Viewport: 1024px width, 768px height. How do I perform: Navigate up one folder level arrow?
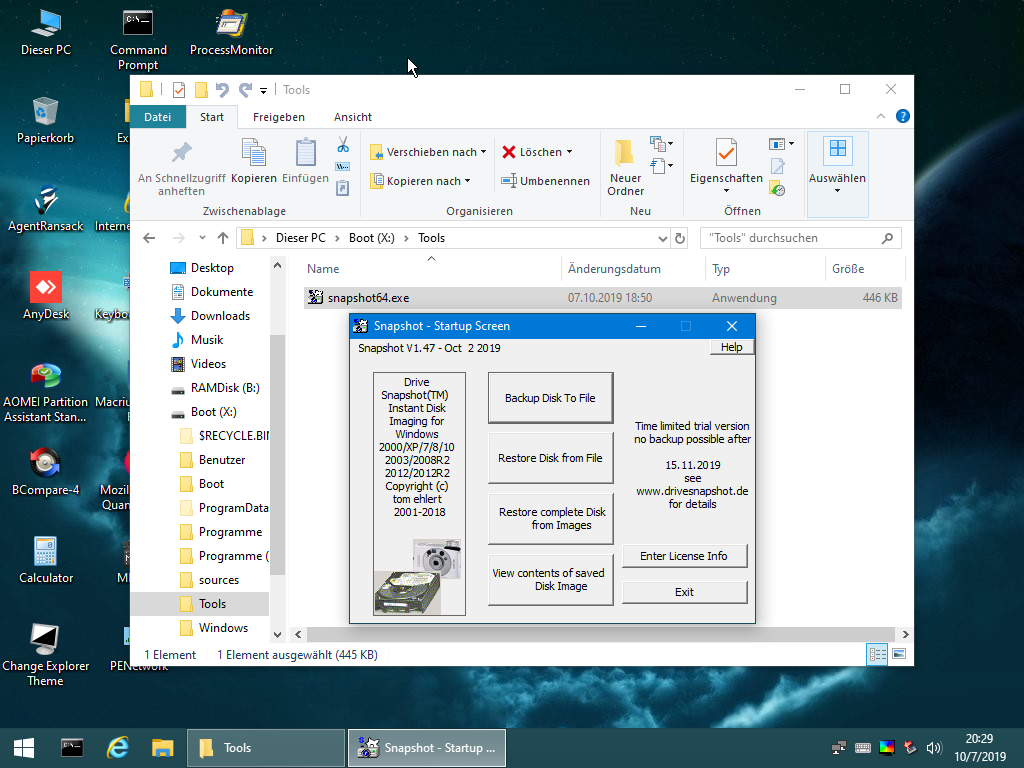tap(222, 238)
